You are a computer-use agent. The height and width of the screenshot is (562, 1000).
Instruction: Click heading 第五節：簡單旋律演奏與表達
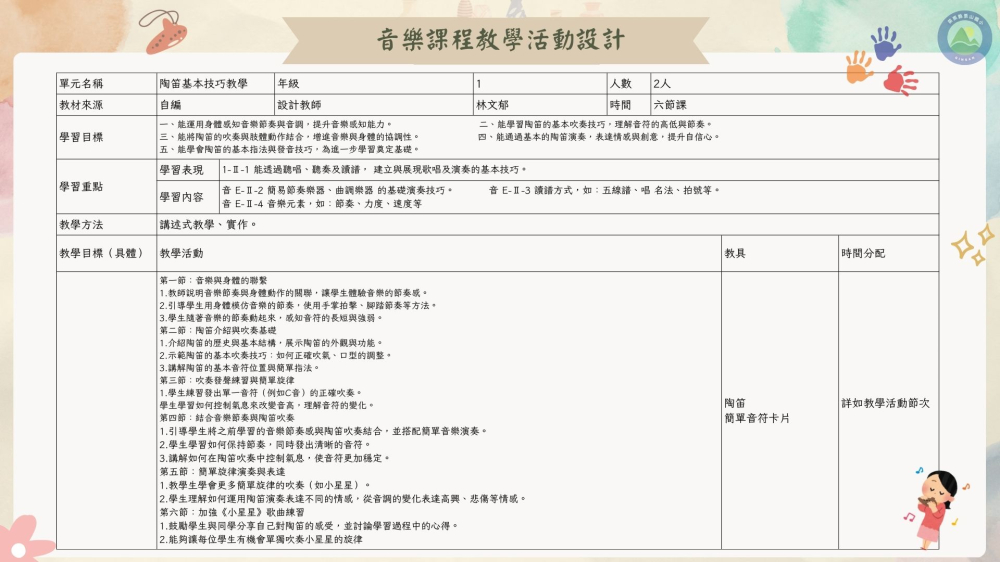click(x=222, y=471)
